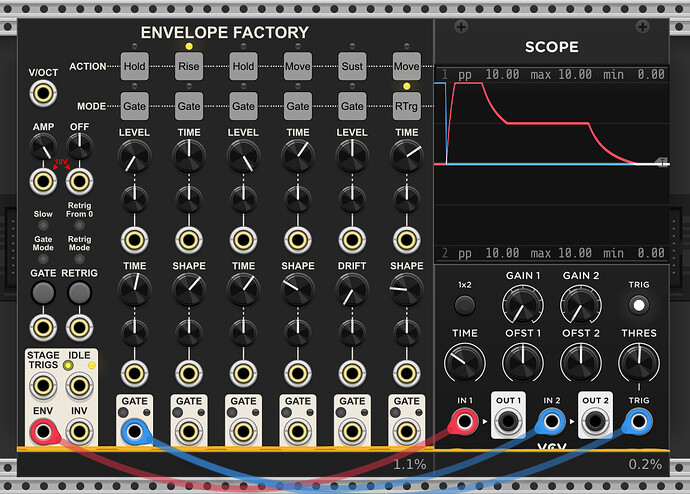Click first stage LEVEL main knob

[134, 156]
